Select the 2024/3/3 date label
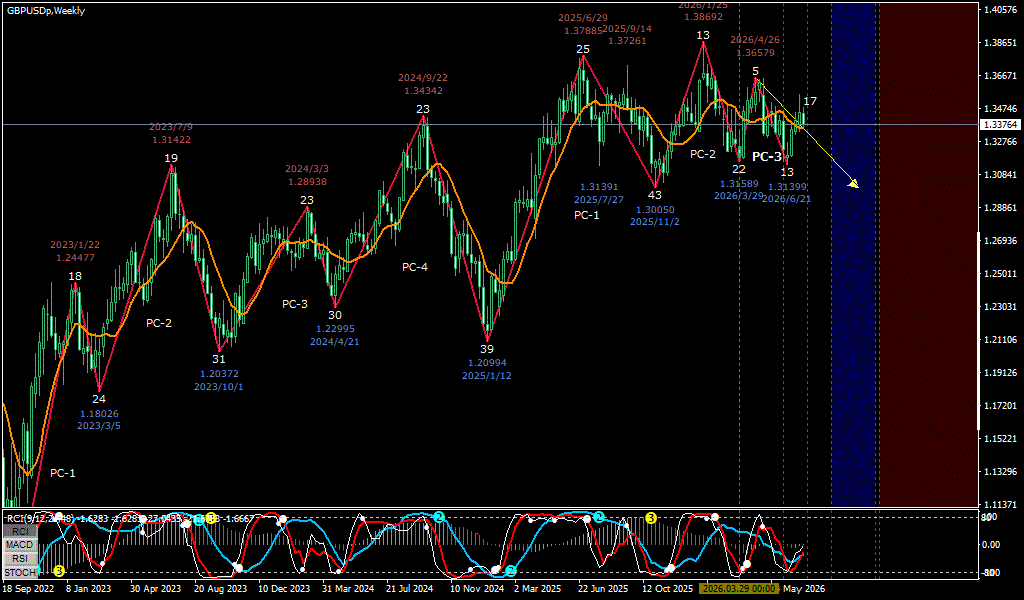The height and width of the screenshot is (600, 1024). 307,169
